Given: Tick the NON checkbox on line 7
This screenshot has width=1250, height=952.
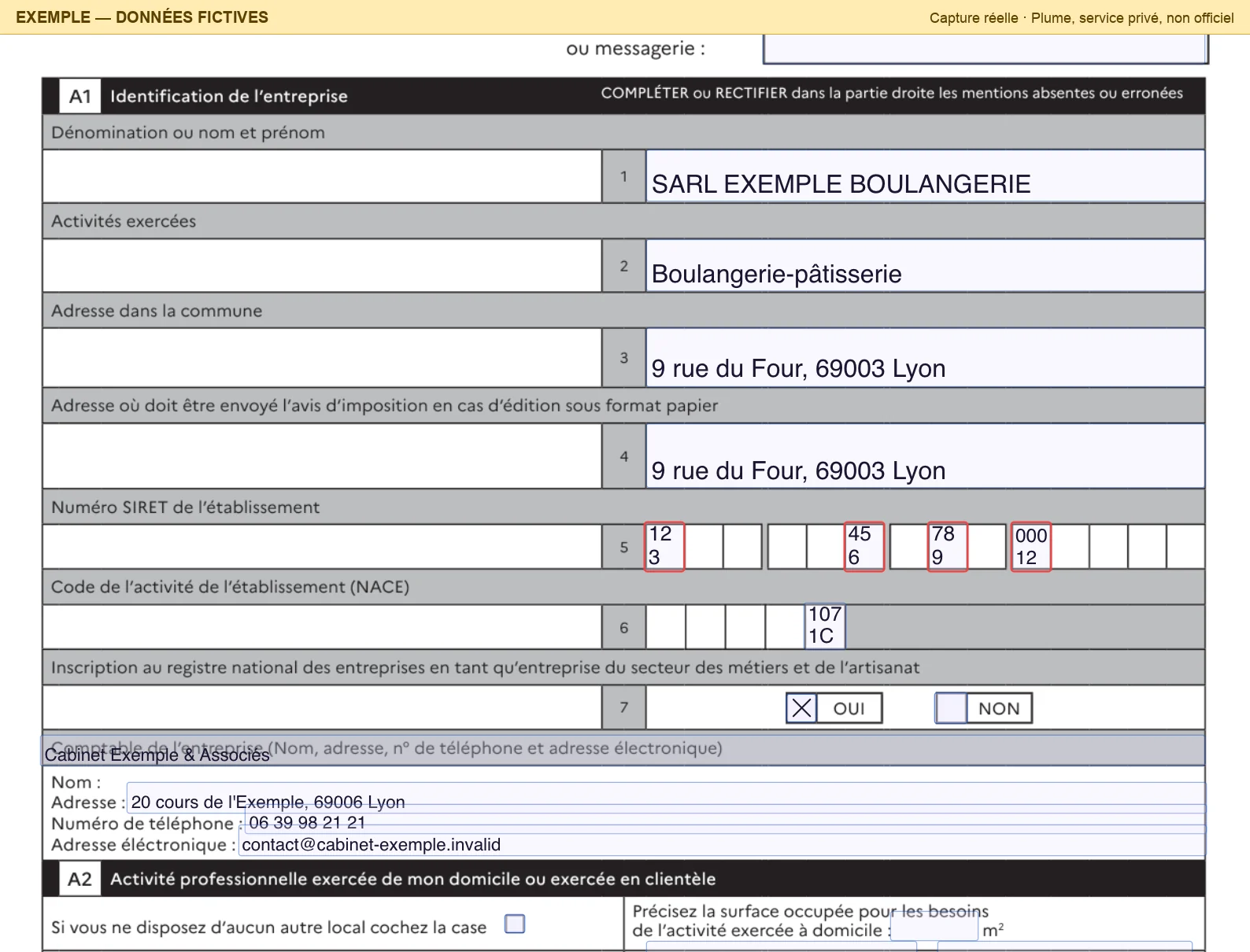Looking at the screenshot, I should [951, 708].
